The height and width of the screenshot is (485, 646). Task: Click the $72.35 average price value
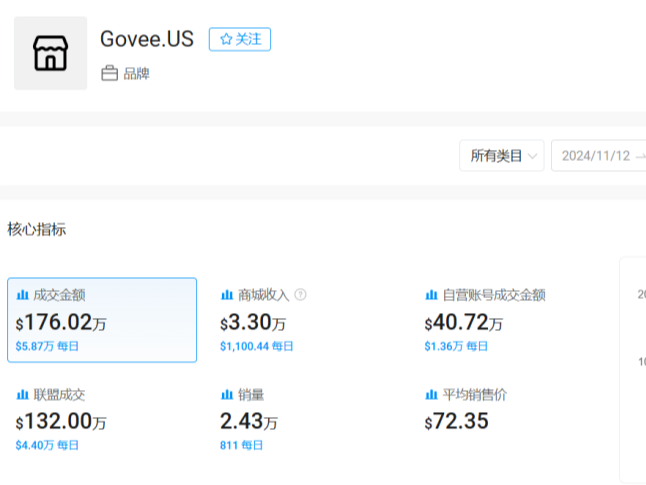coord(456,422)
